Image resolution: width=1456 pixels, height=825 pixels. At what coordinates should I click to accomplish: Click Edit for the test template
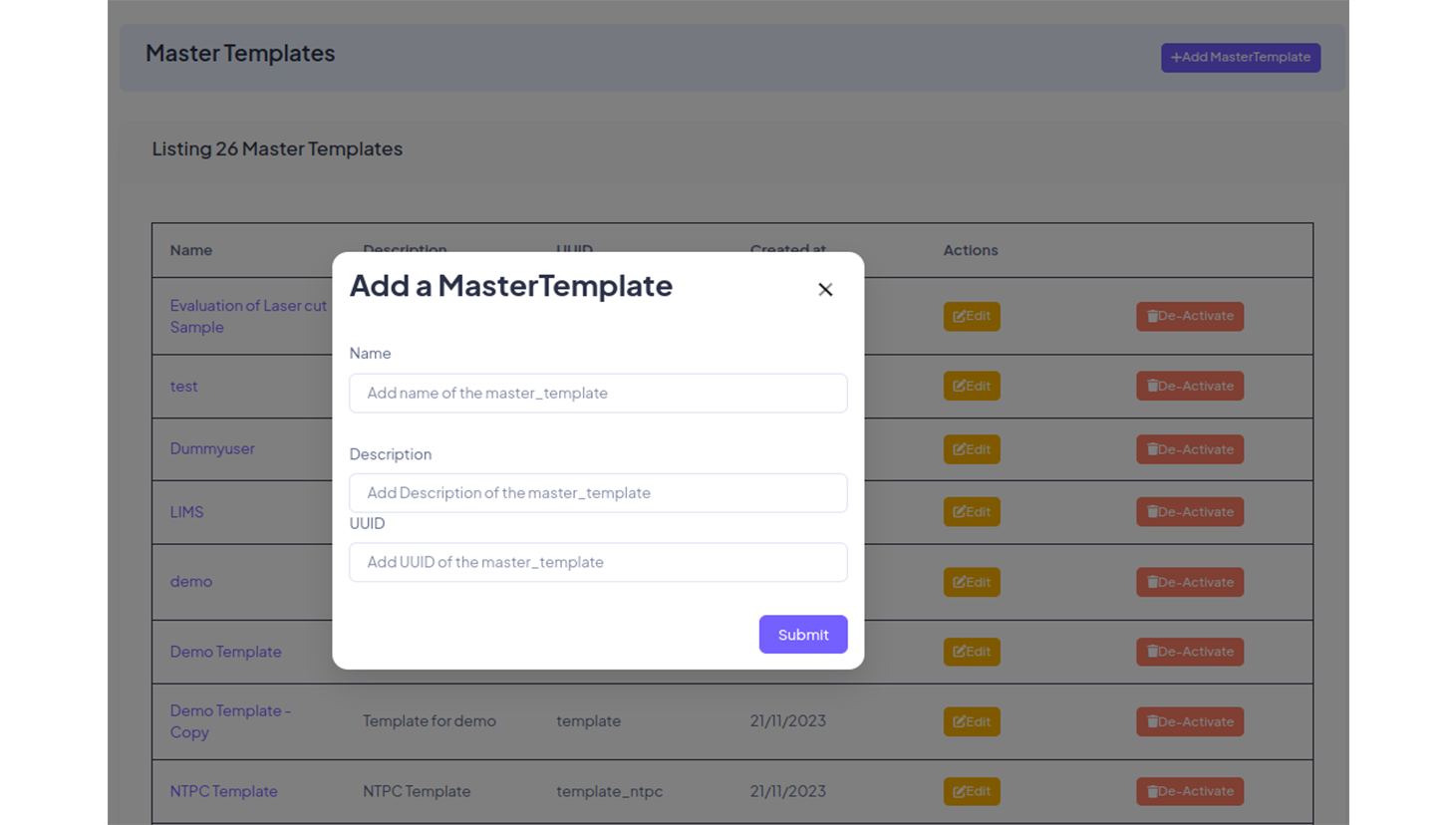tap(971, 387)
